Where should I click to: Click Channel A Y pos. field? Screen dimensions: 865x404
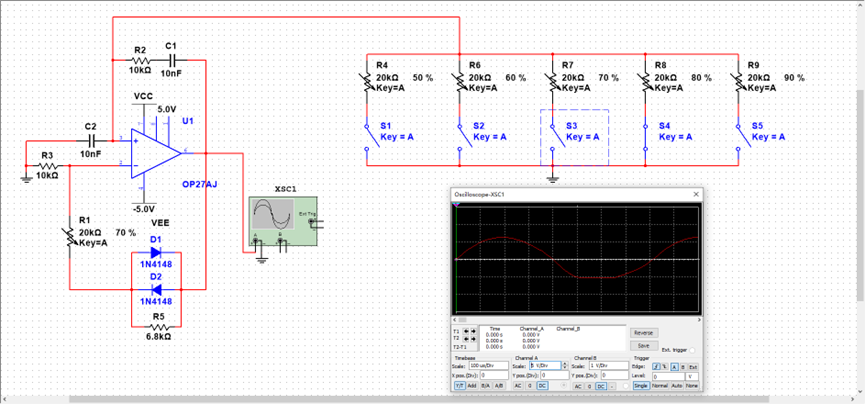pos(555,375)
